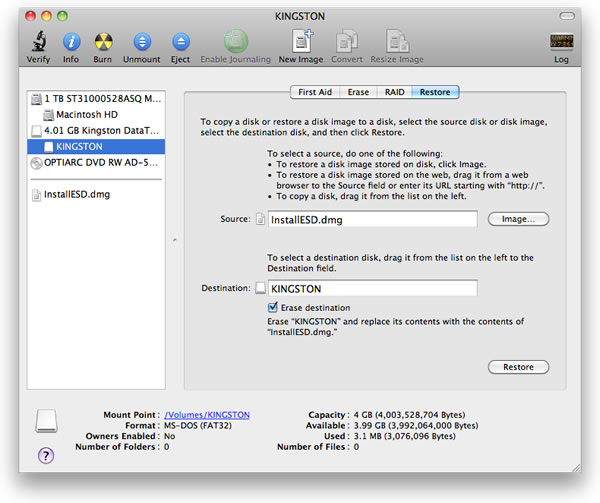Select Macintosh HD in the sidebar
Screen dimensions: 600x503
[x=89, y=115]
